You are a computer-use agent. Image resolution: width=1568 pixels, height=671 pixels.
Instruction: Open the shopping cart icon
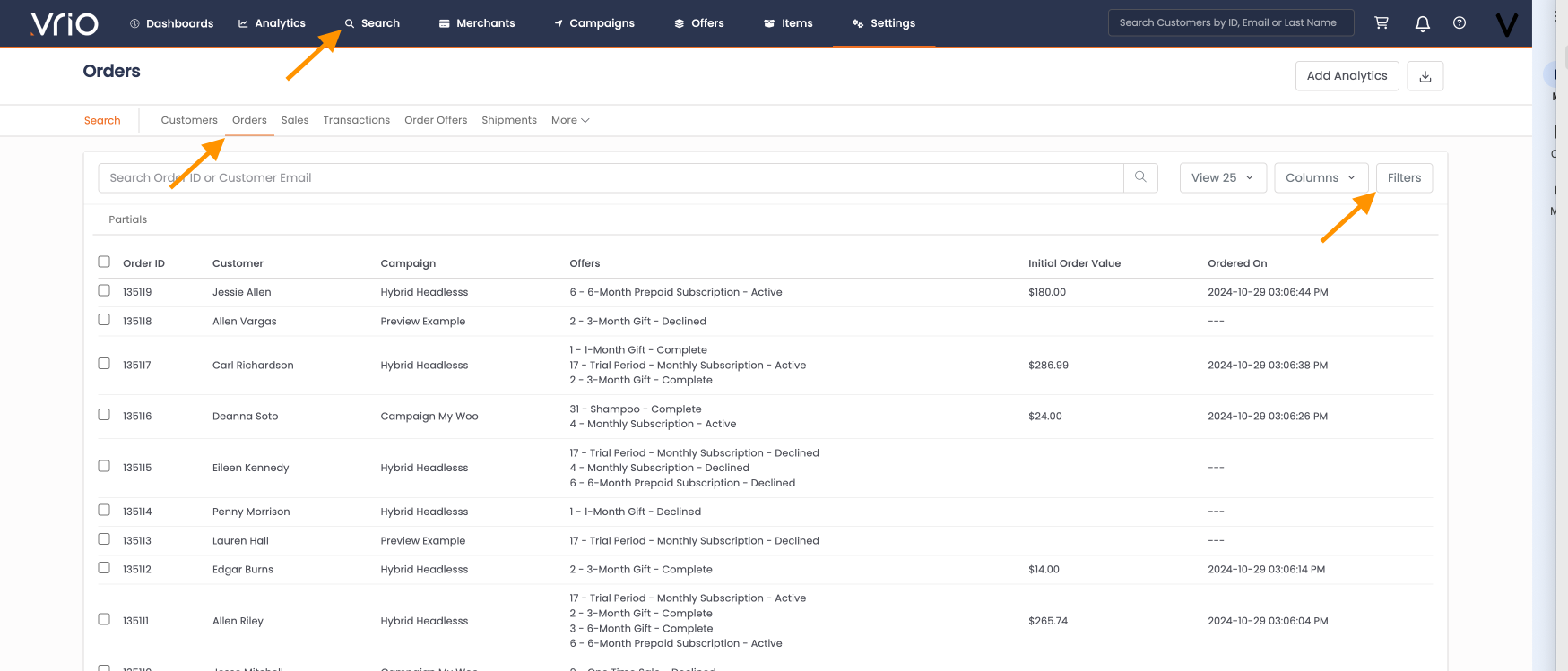(x=1382, y=23)
